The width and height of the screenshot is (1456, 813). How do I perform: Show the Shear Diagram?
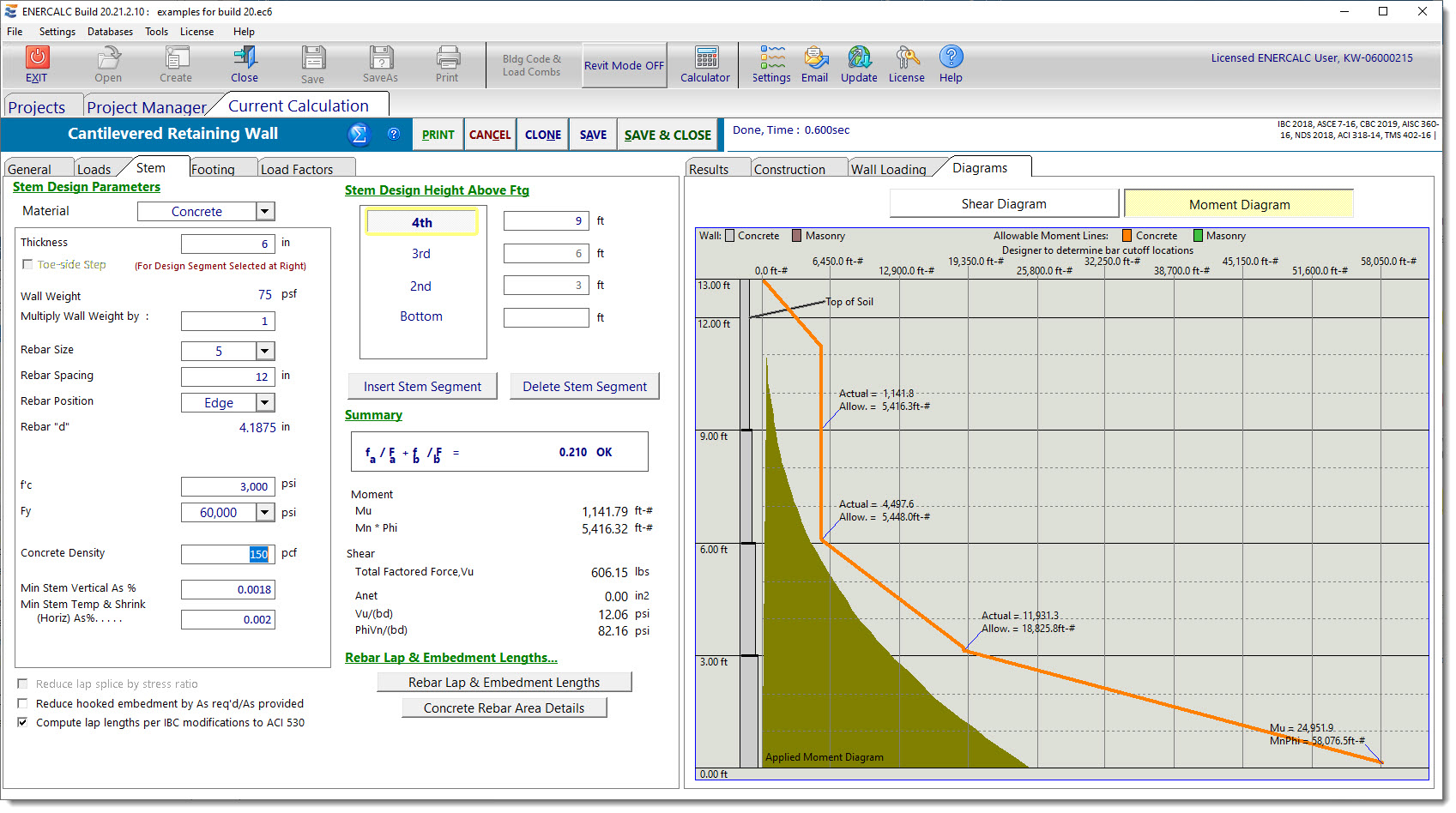tap(1003, 204)
